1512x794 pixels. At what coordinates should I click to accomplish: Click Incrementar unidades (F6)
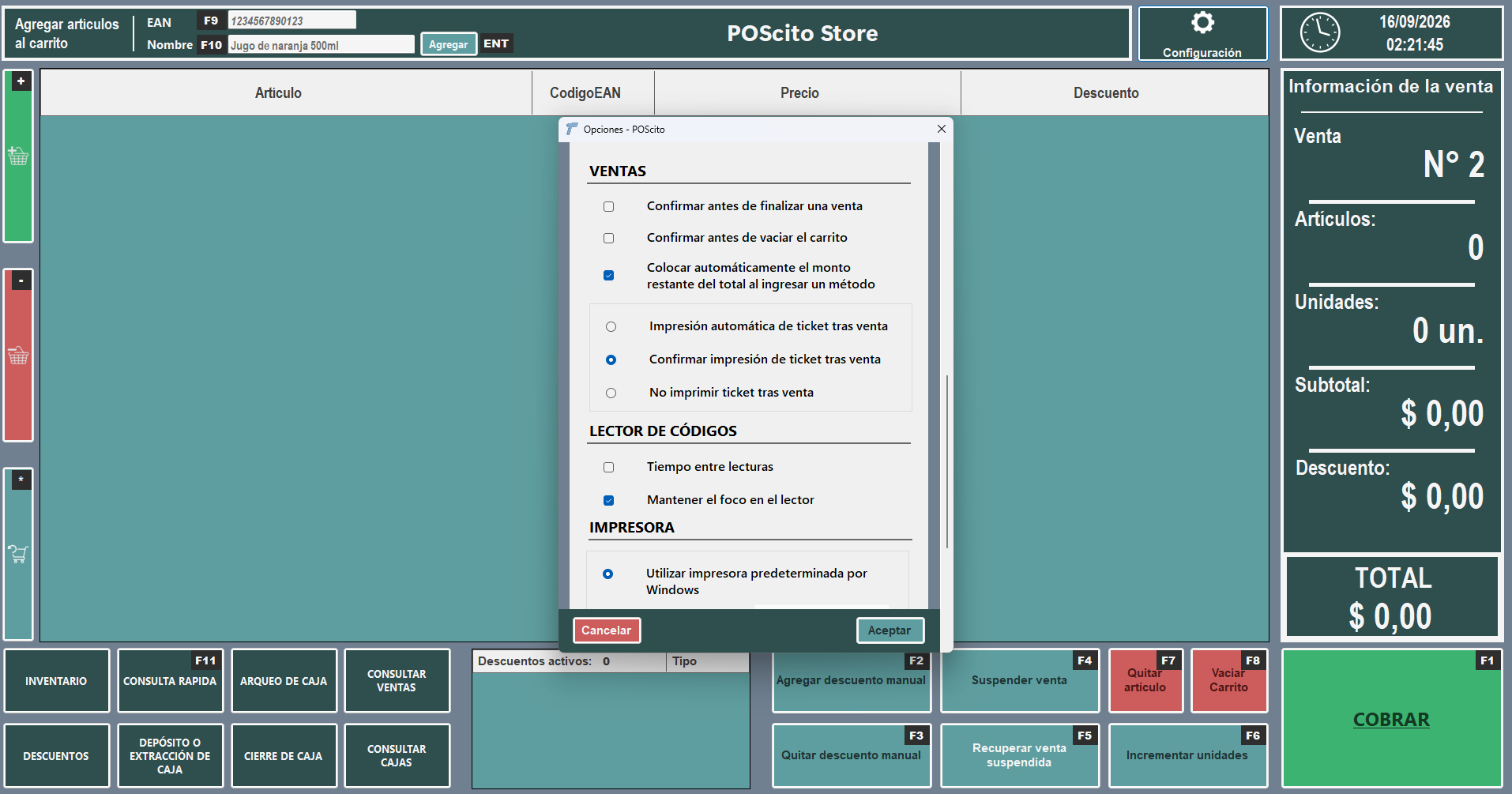tap(1187, 756)
